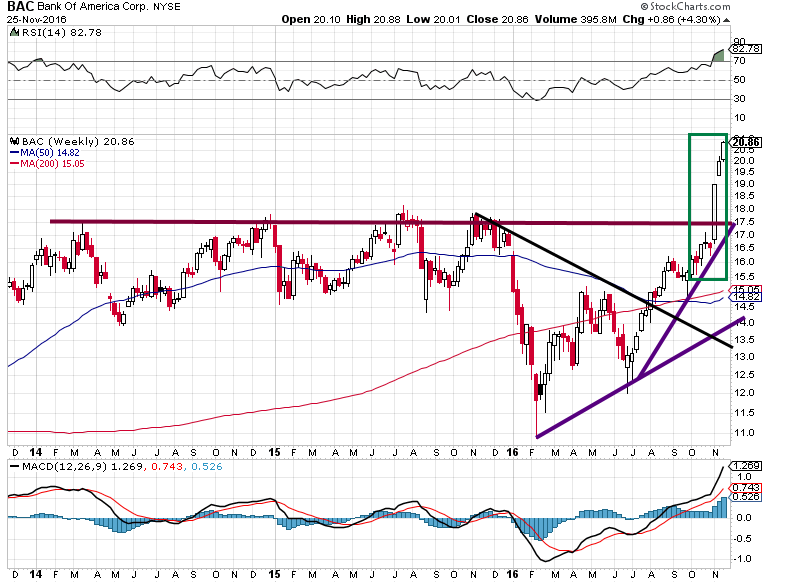797x588 pixels.
Task: Click the 19.0 price axis label
Action: [744, 184]
